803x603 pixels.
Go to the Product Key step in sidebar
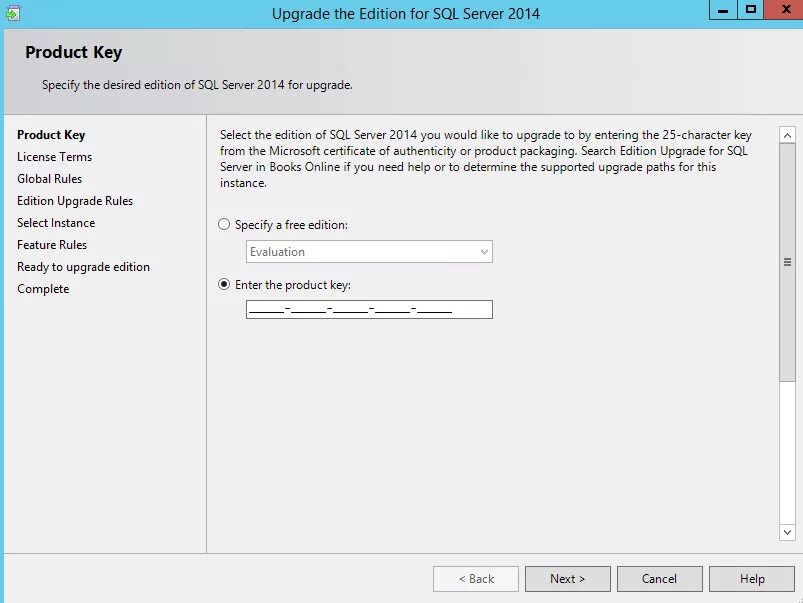pos(51,135)
